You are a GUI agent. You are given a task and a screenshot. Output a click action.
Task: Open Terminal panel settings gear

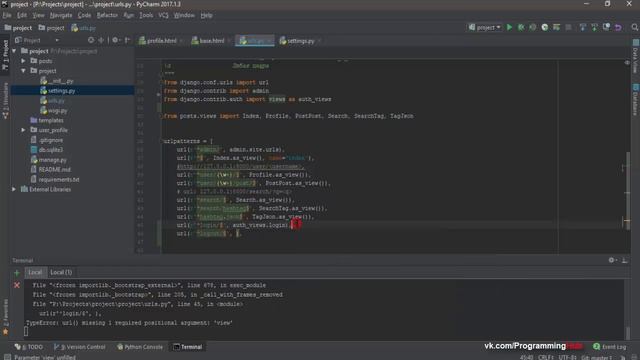point(612,260)
